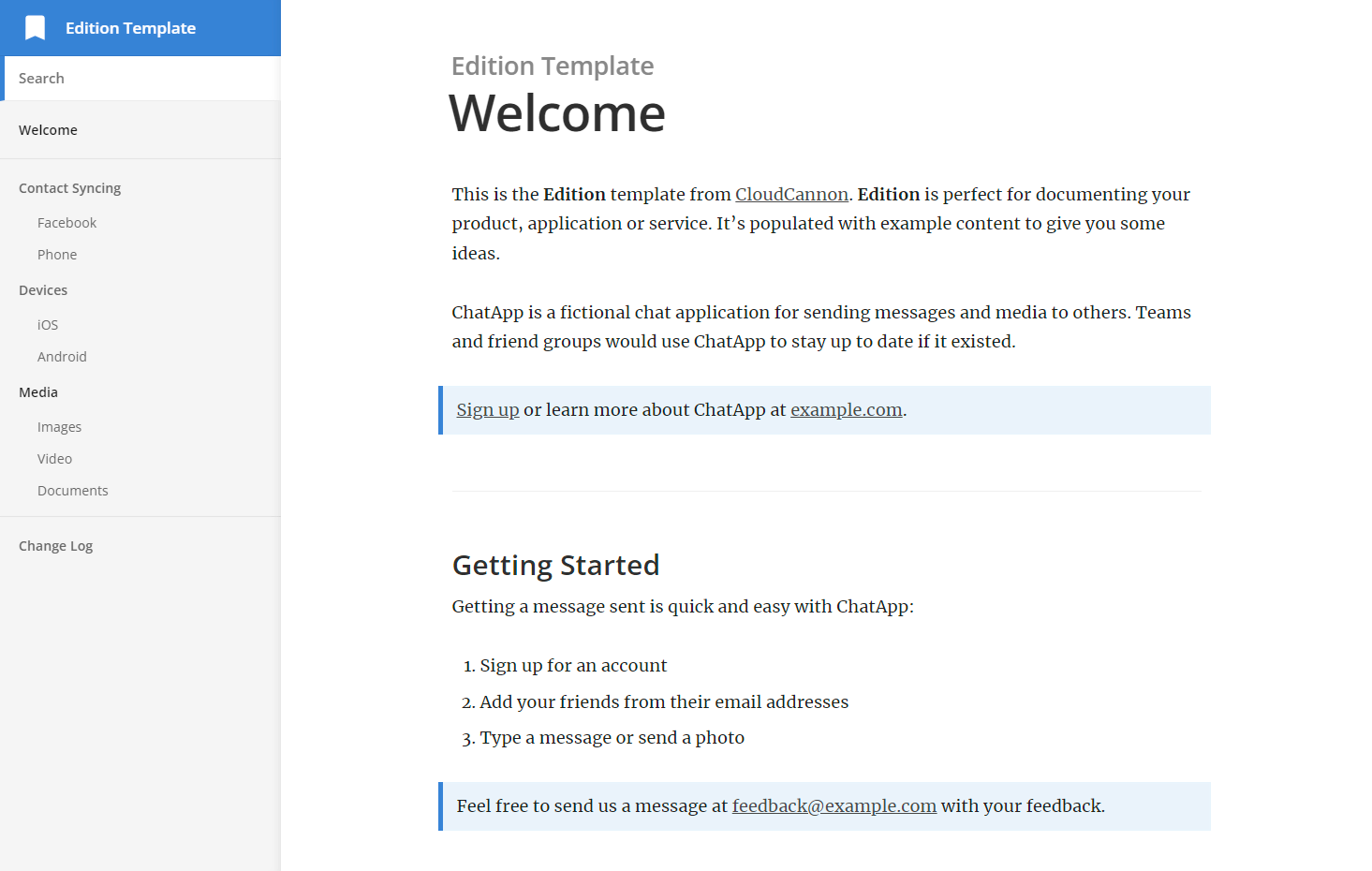Viewport: 1372px width, 871px height.
Task: Follow the CloudCannon hyperlink
Action: coord(791,194)
